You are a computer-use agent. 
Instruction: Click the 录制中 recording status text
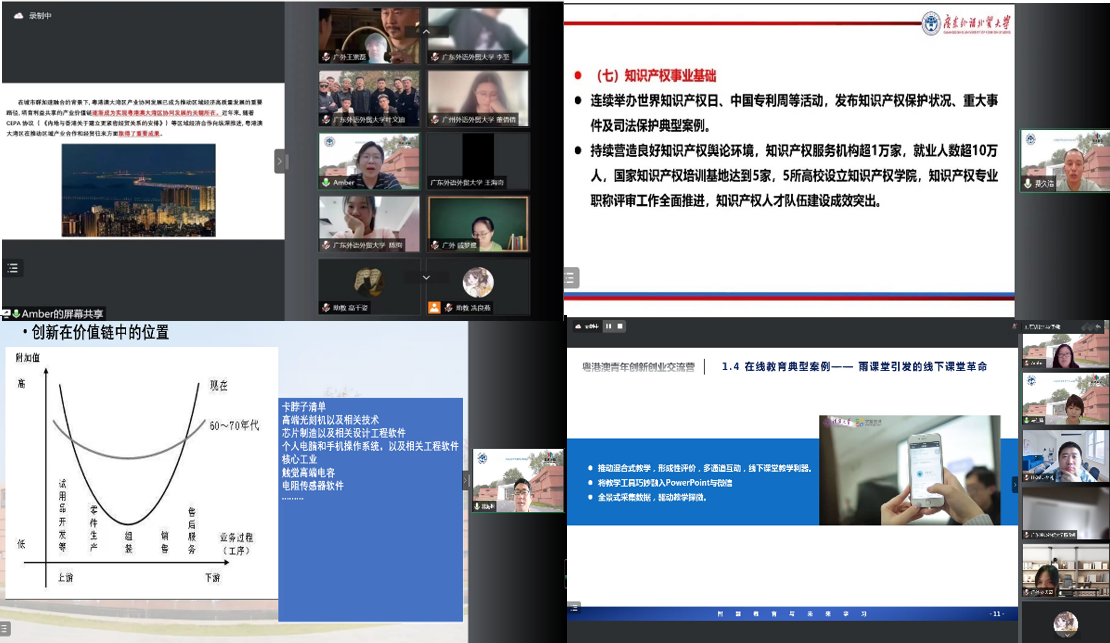tap(40, 16)
